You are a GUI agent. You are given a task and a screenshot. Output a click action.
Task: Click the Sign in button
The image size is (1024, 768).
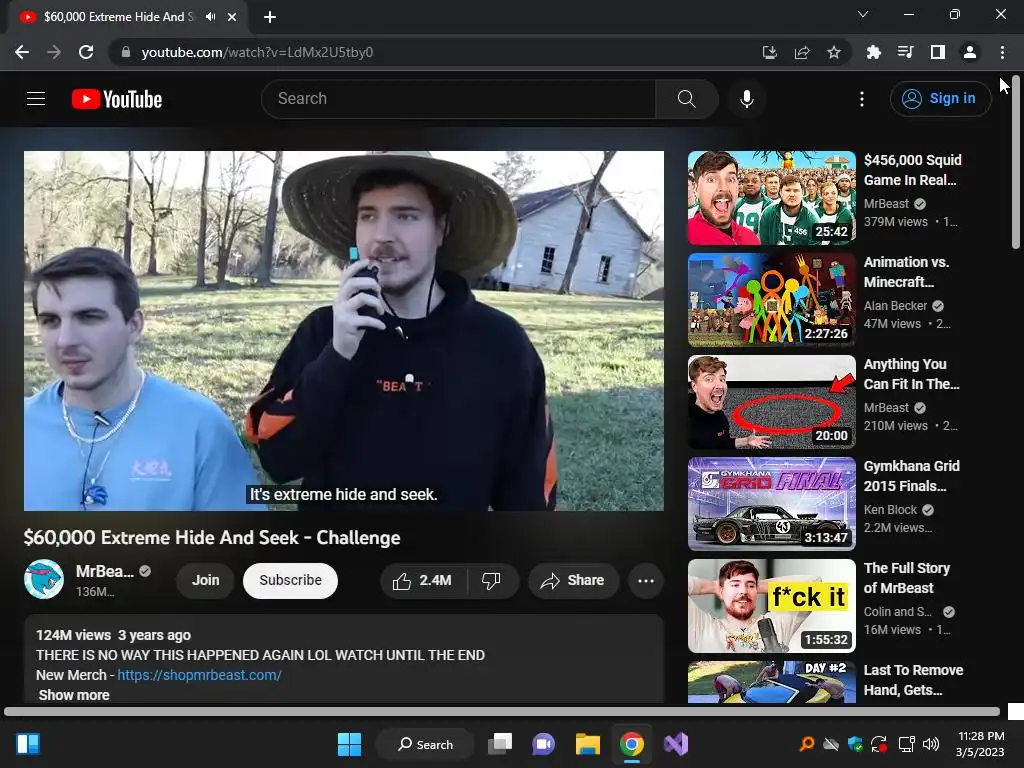940,99
